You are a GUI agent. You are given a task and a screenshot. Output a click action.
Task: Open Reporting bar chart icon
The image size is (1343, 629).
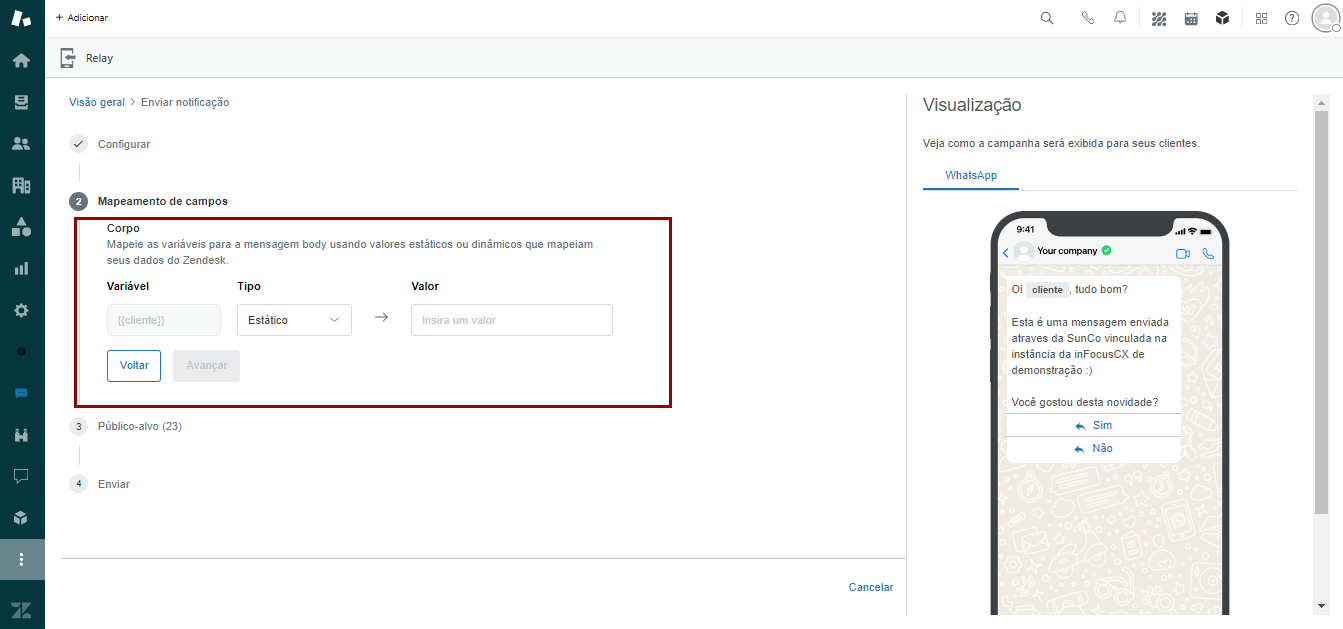click(x=21, y=268)
